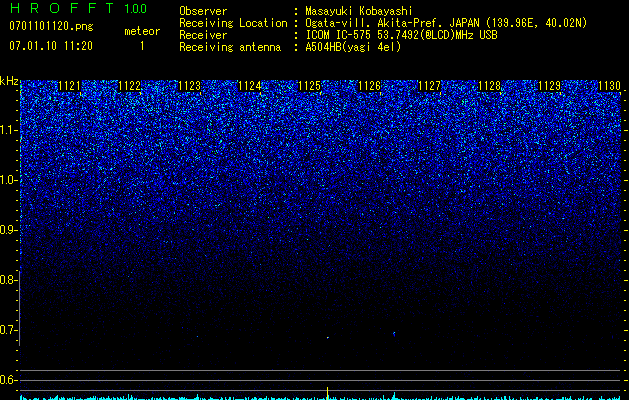
Task: Click time marker 1127
Action: pyautogui.click(x=429, y=86)
